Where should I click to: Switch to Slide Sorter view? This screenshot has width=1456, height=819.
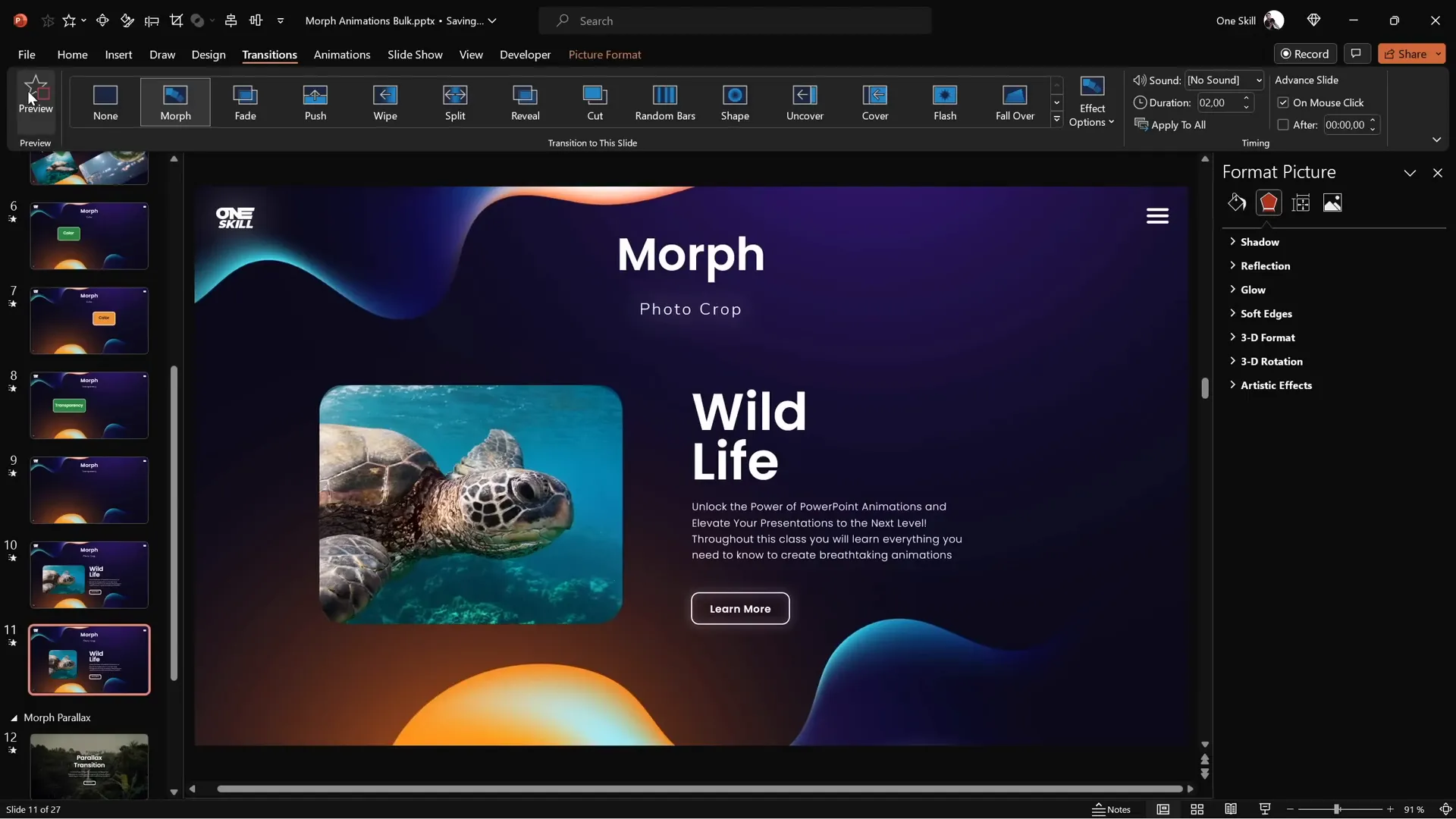[1197, 809]
